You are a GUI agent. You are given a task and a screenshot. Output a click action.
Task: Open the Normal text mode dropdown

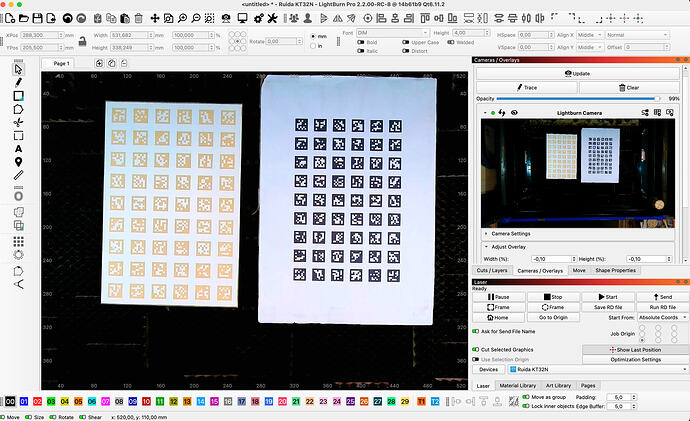[x=637, y=35]
